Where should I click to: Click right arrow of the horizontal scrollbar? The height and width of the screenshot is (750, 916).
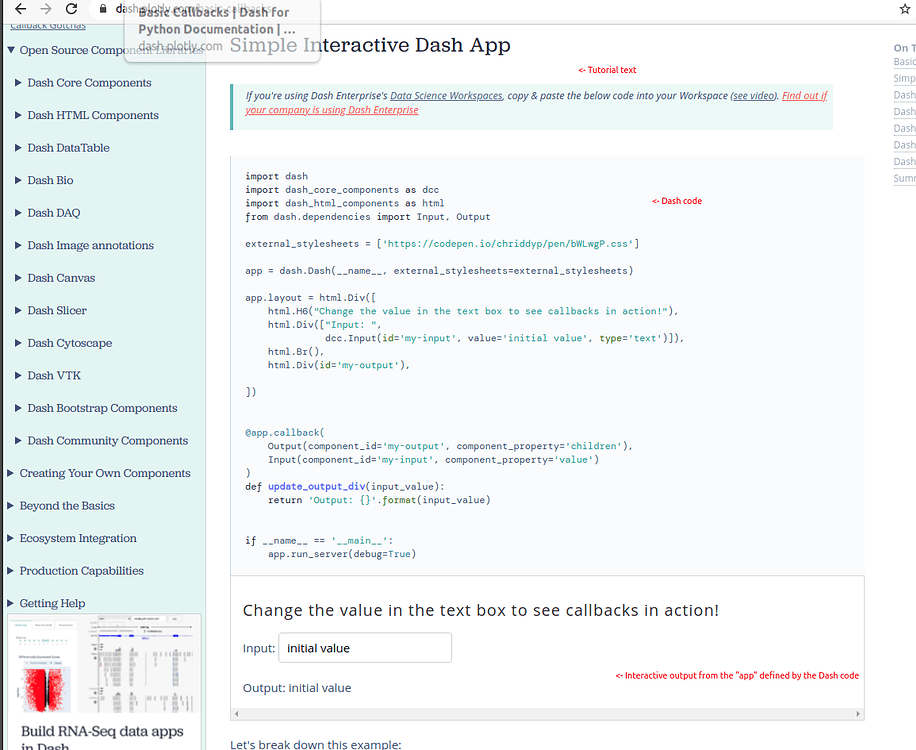(x=858, y=714)
